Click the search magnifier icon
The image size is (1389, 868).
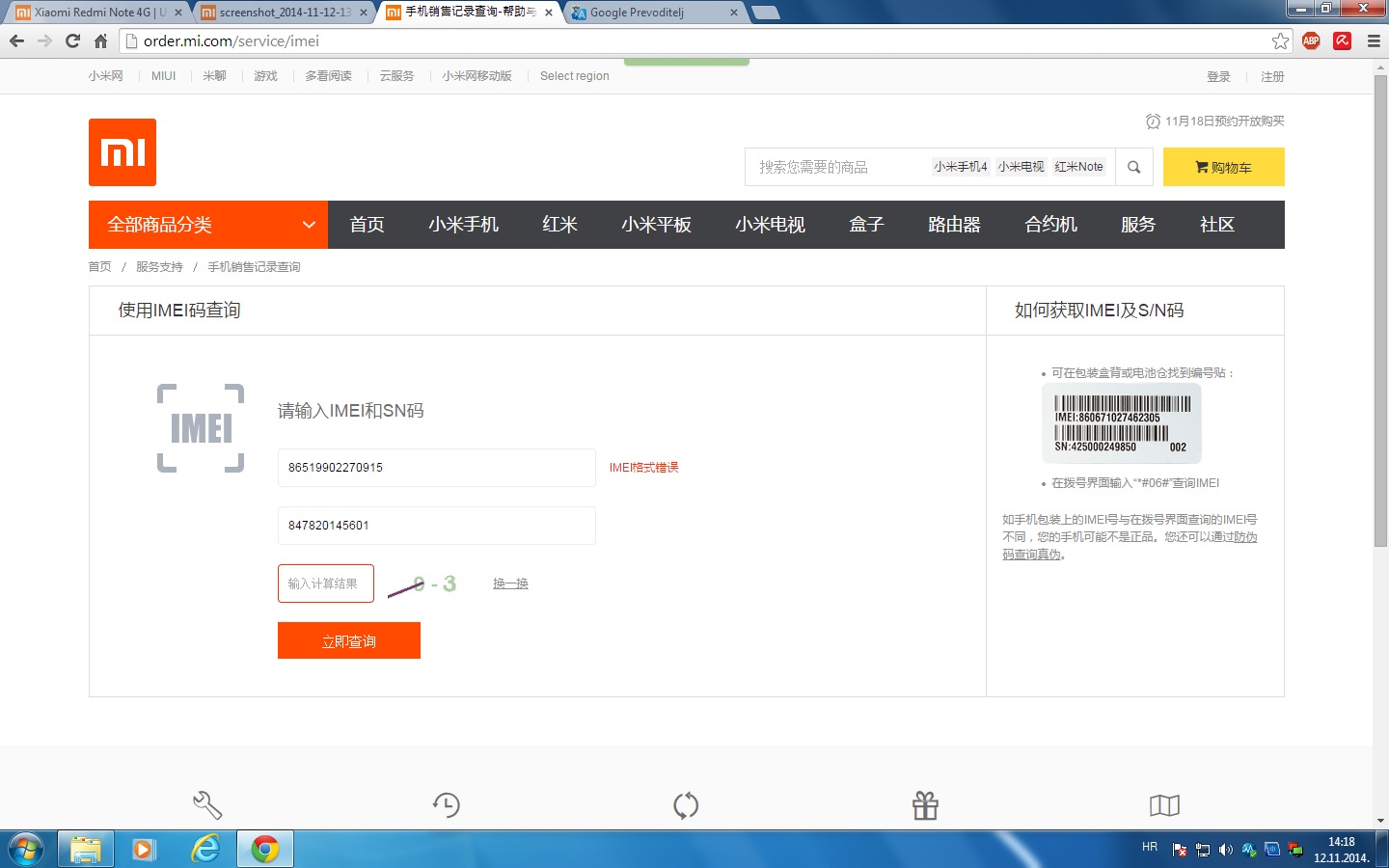coord(1134,167)
